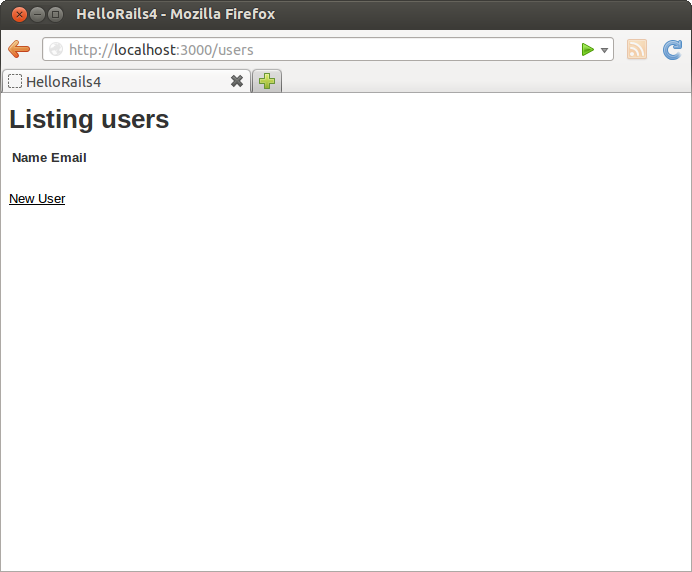Maximize the Firefox window
The height and width of the screenshot is (572, 692).
pos(55,14)
